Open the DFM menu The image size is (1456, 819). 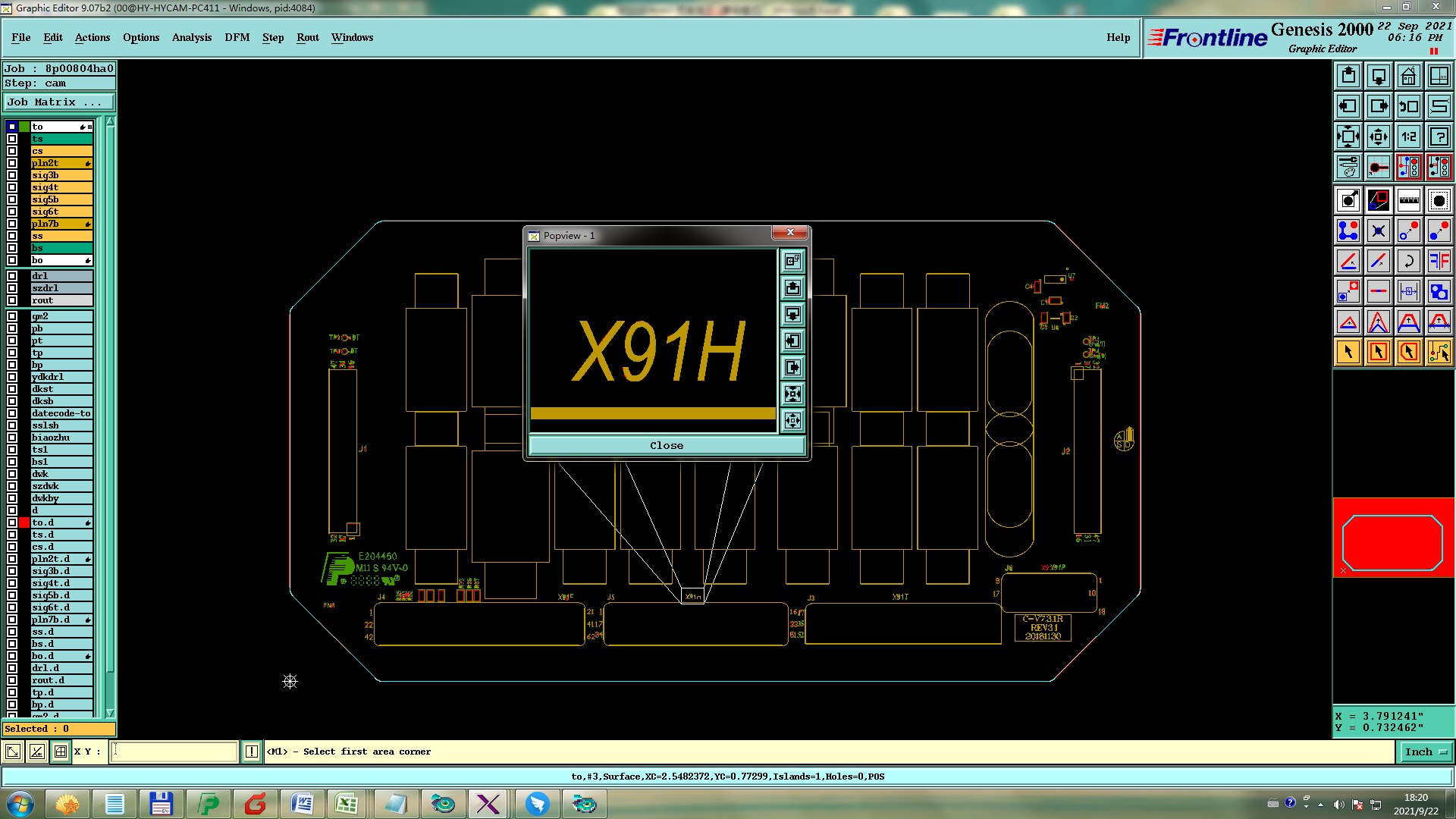pos(237,37)
